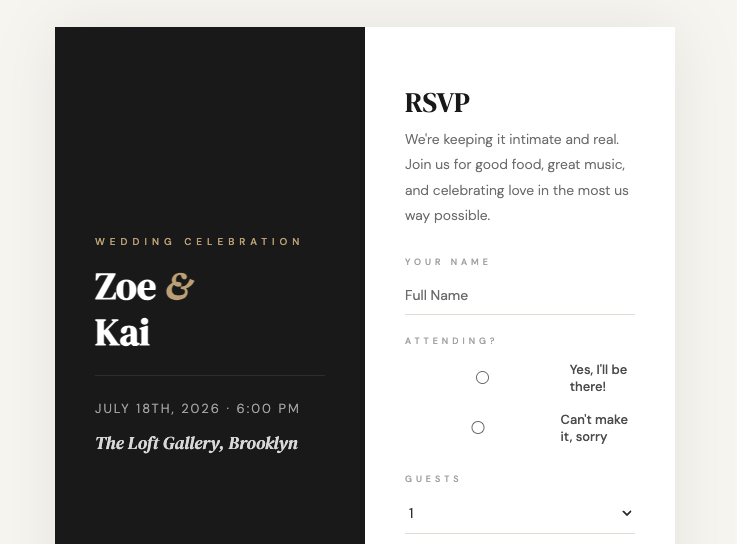Select the "Can't make it, sorry" radio button

tap(478, 428)
